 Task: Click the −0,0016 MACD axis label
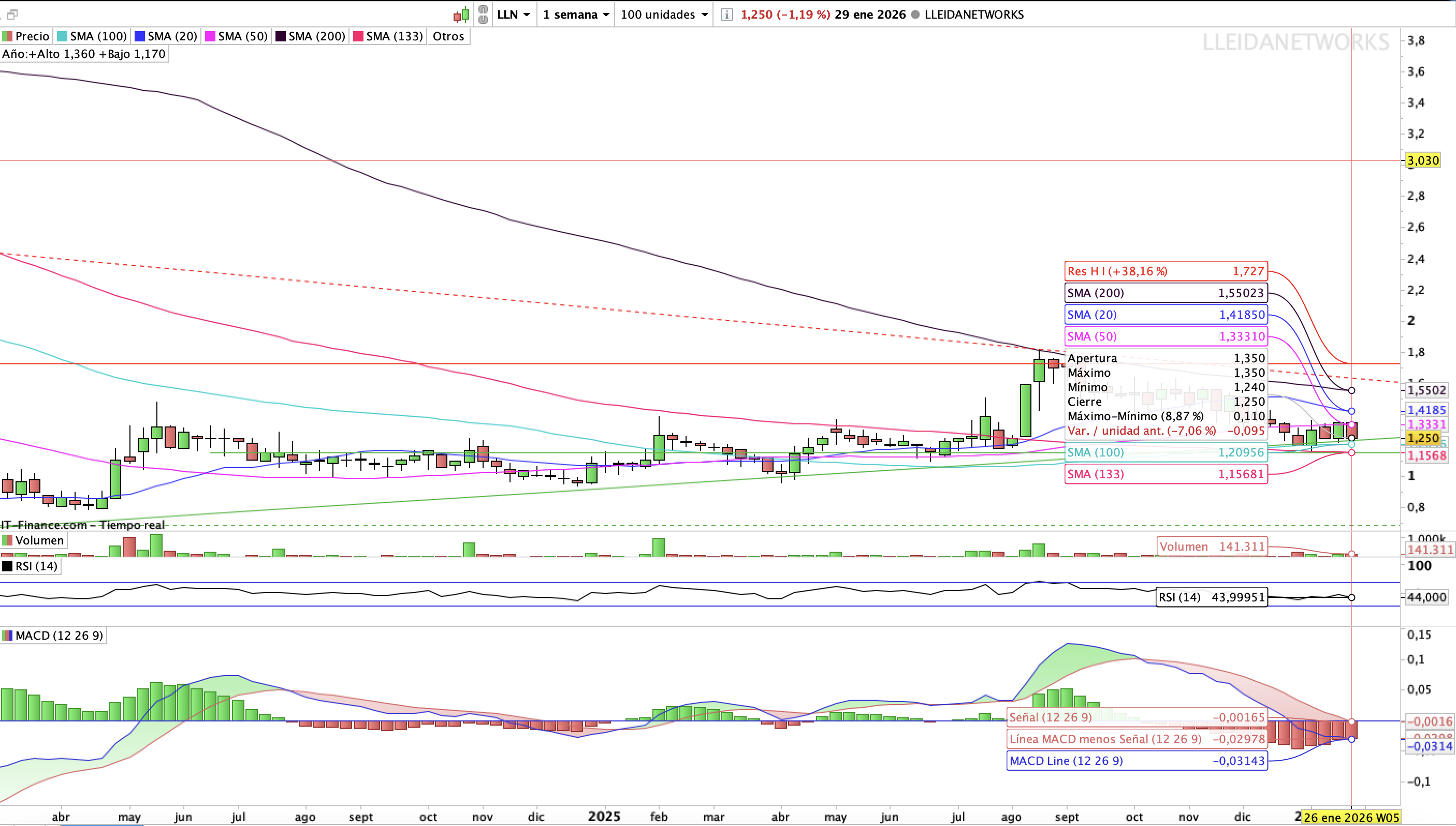coord(1429,721)
